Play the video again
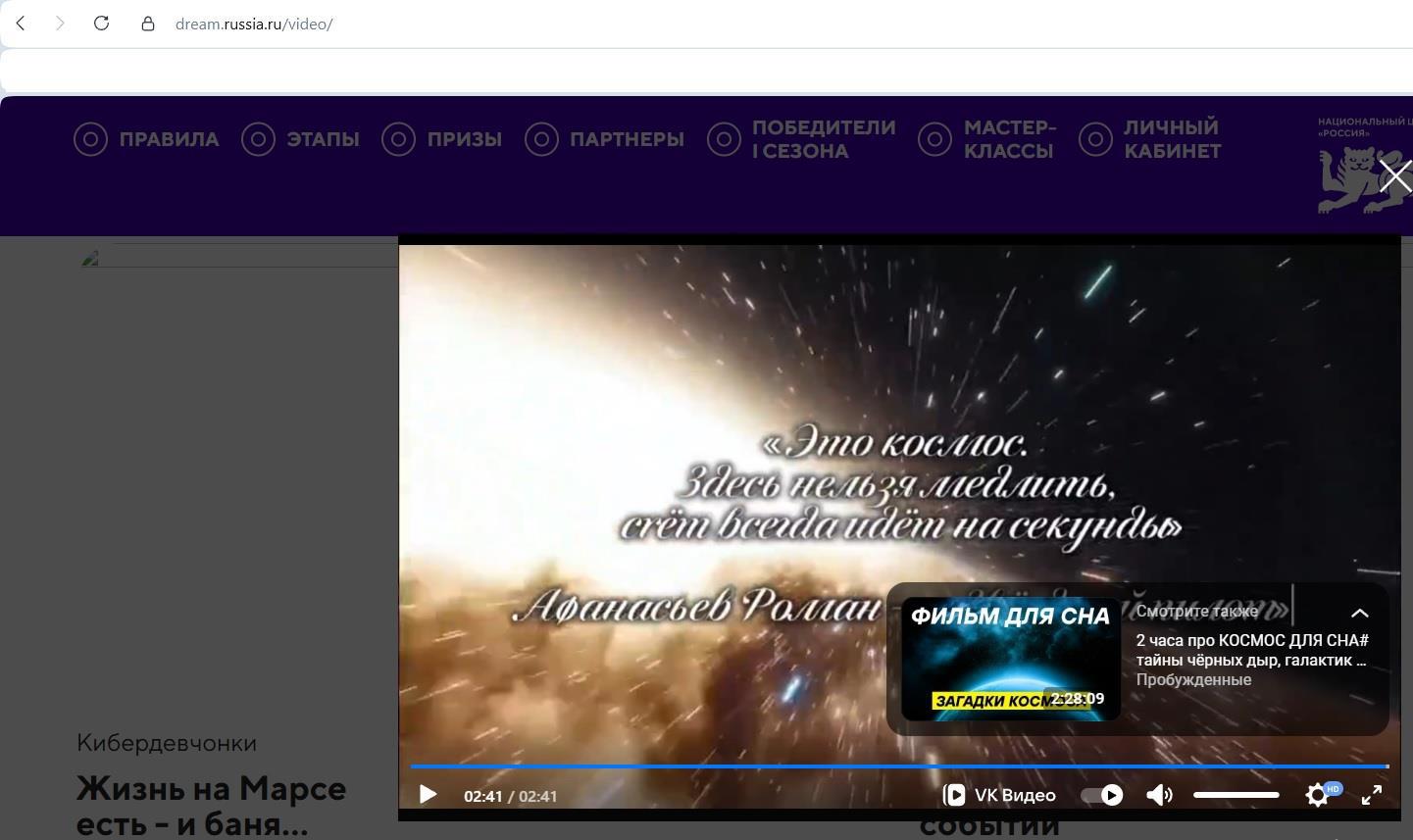 pos(428,795)
